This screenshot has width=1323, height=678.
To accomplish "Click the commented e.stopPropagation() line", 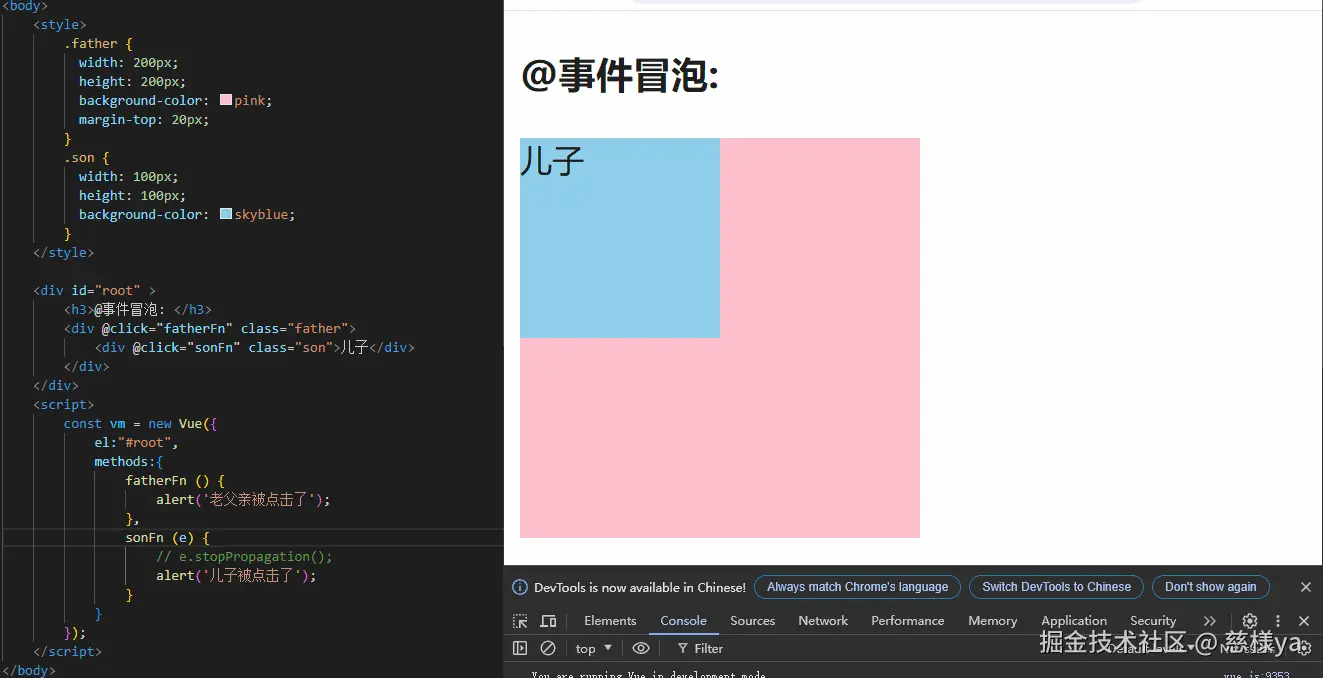I will point(244,556).
